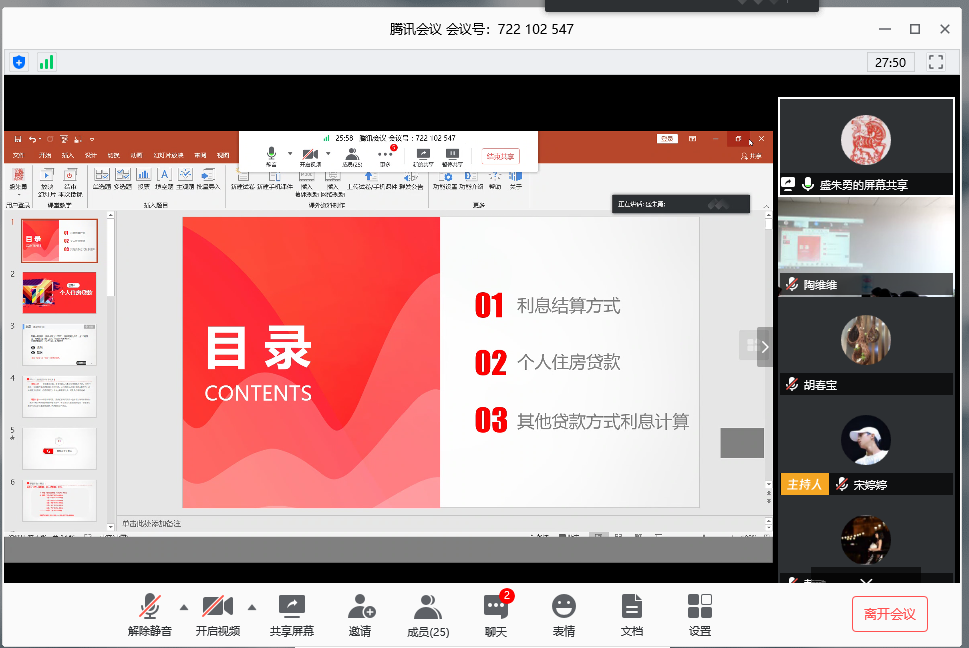Enter fullscreen mode using the top-right icon

click(936, 62)
